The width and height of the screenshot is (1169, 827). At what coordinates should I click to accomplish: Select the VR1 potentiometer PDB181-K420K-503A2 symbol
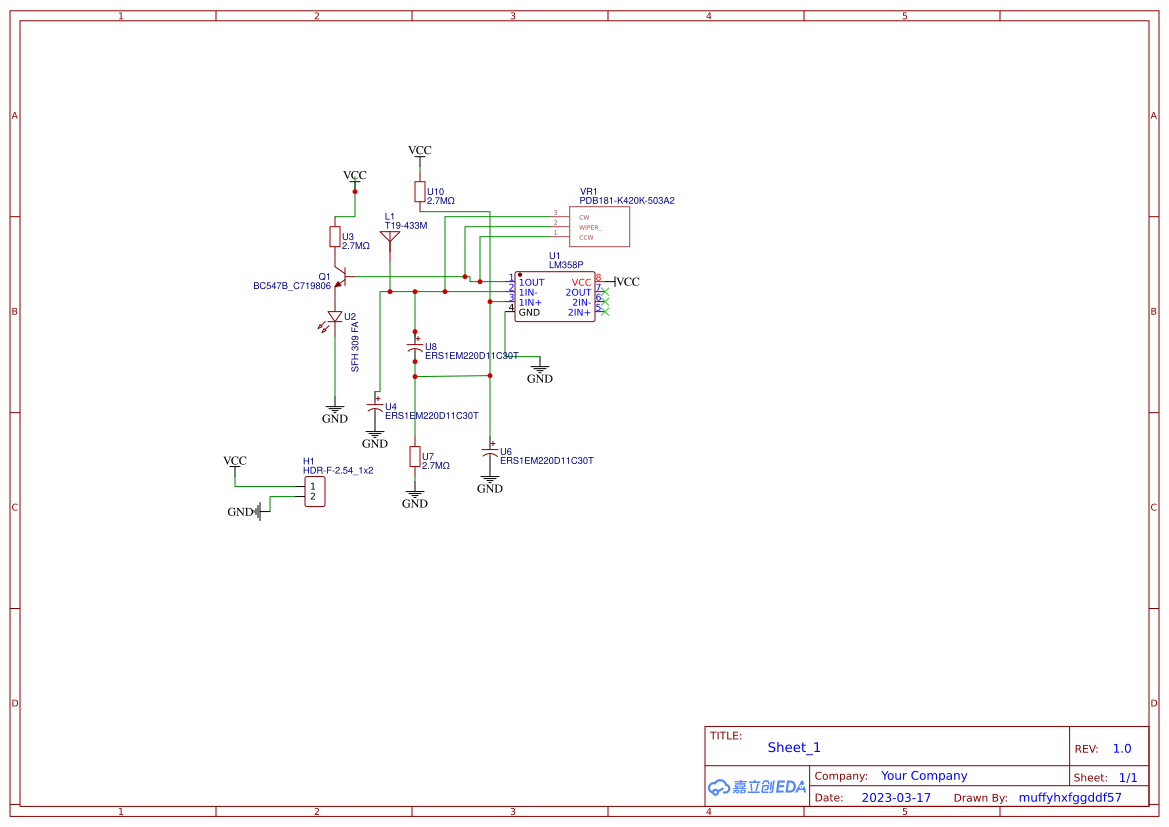[600, 227]
